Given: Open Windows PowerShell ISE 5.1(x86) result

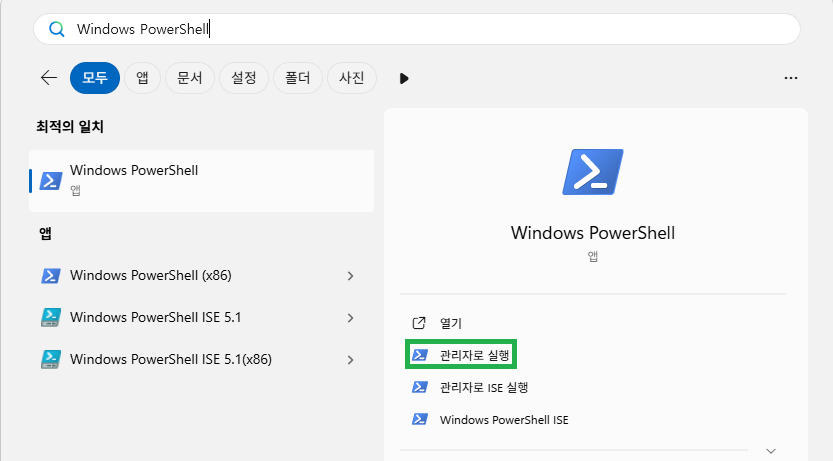Looking at the screenshot, I should point(201,360).
